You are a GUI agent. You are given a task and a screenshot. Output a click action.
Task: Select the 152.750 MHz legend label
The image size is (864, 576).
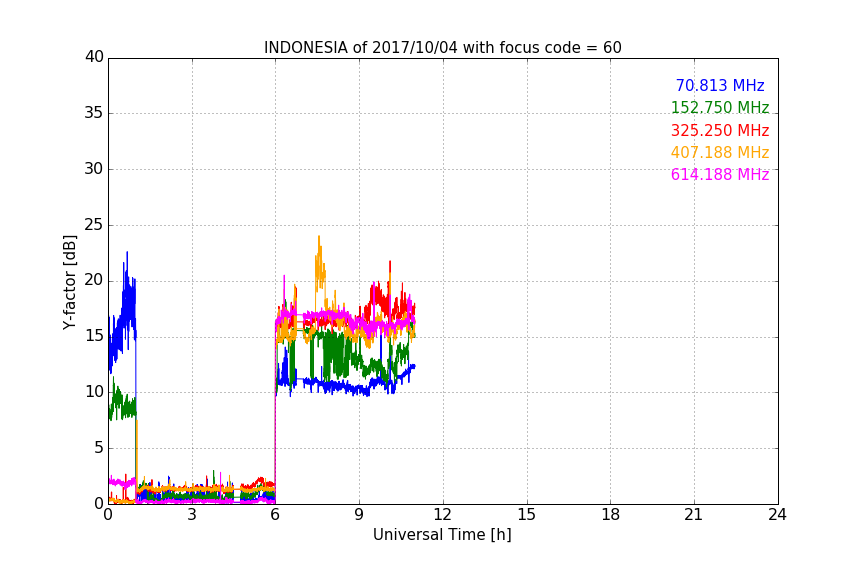click(720, 108)
